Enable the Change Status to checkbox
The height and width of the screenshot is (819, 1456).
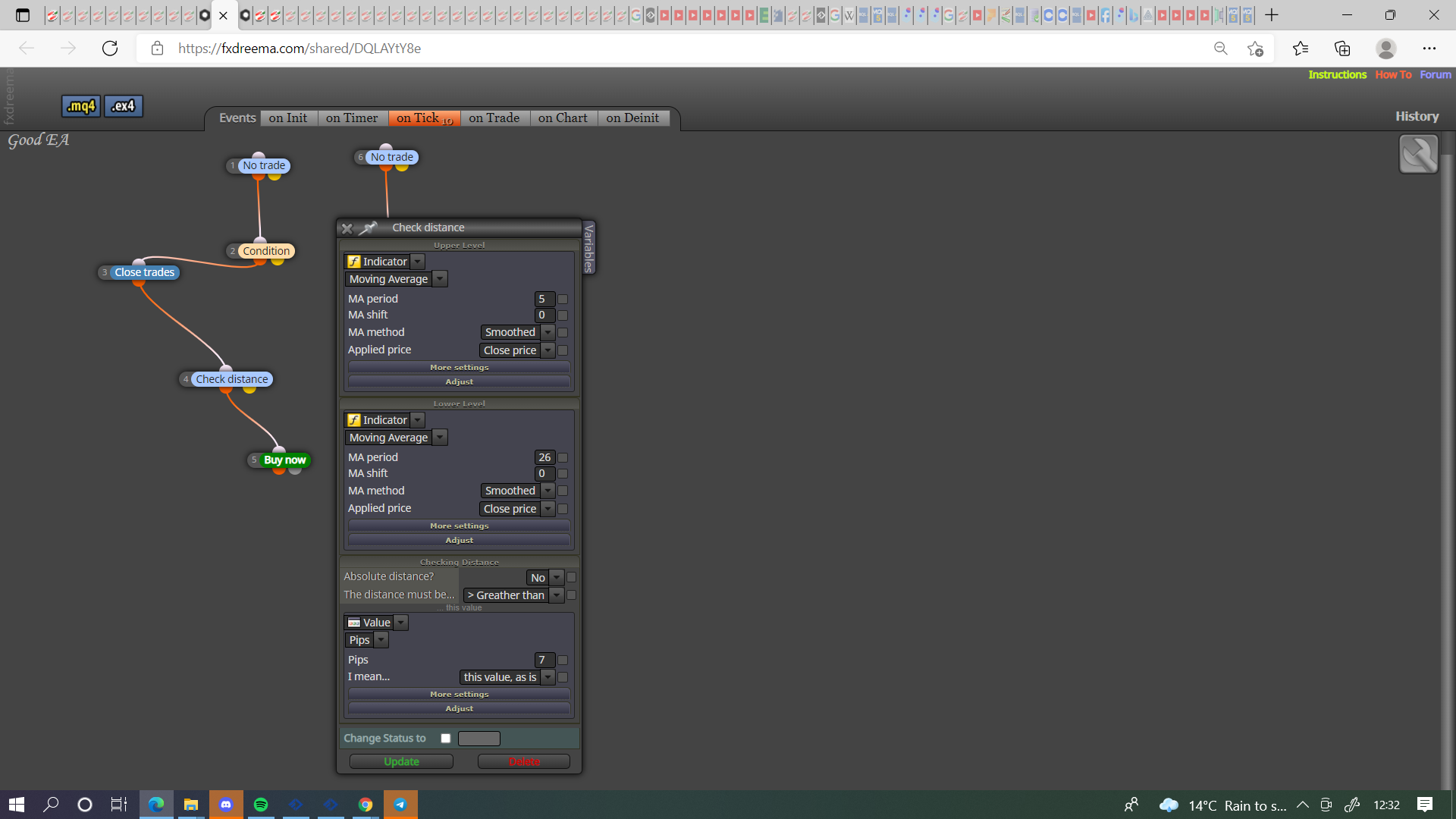(446, 739)
